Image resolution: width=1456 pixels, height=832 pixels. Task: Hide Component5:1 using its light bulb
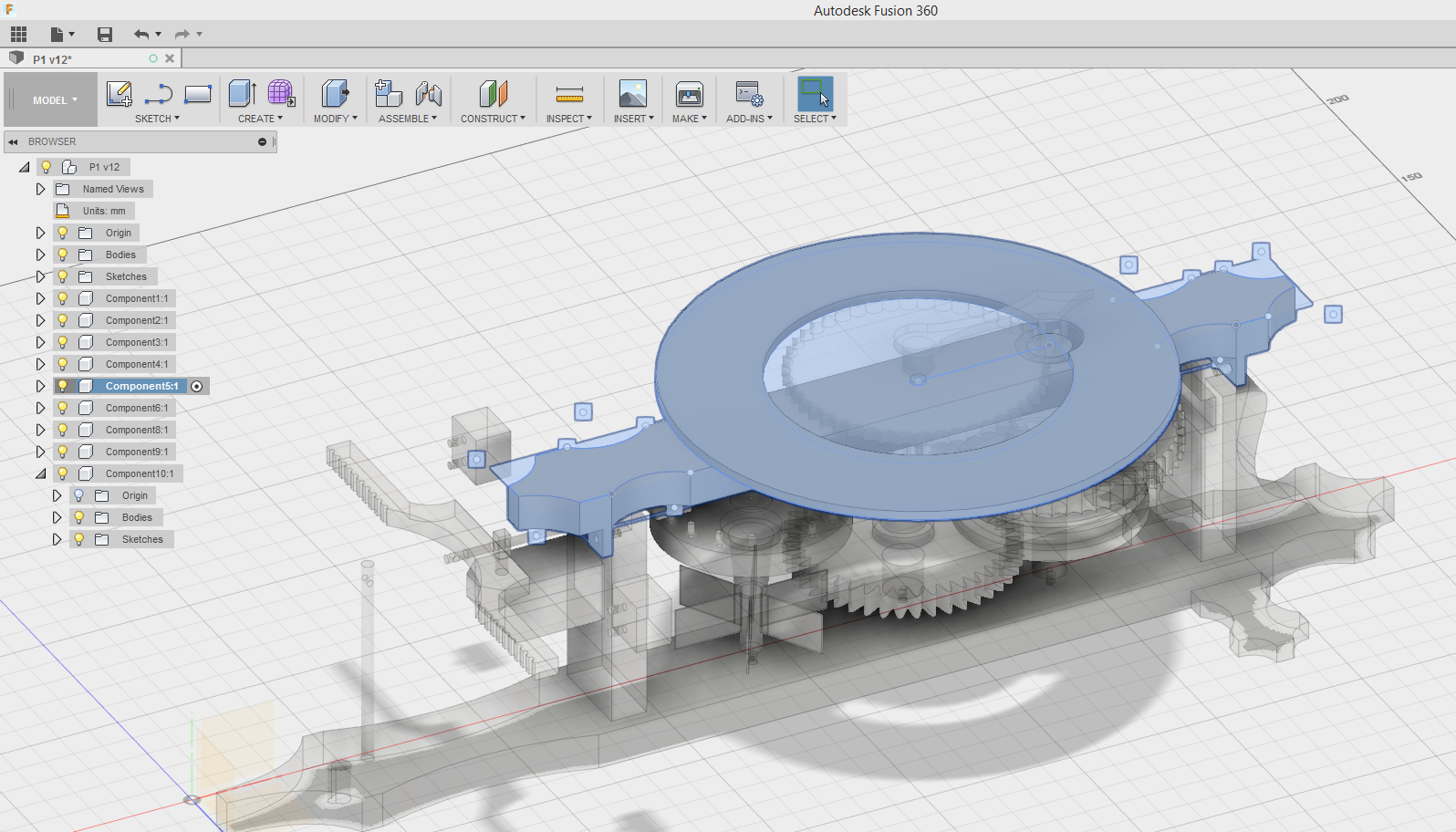63,386
